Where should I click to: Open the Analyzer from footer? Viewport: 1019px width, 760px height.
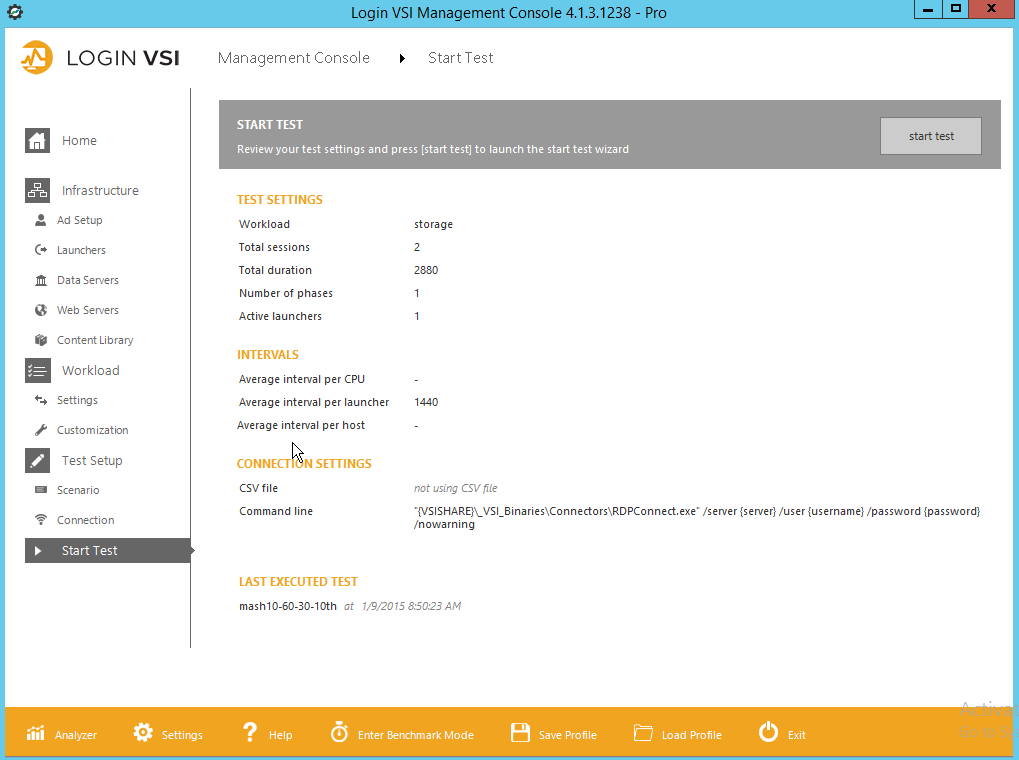[75, 735]
